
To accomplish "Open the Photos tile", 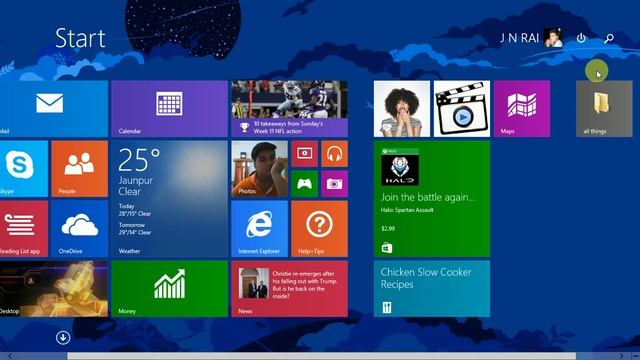I will click(x=260, y=169).
